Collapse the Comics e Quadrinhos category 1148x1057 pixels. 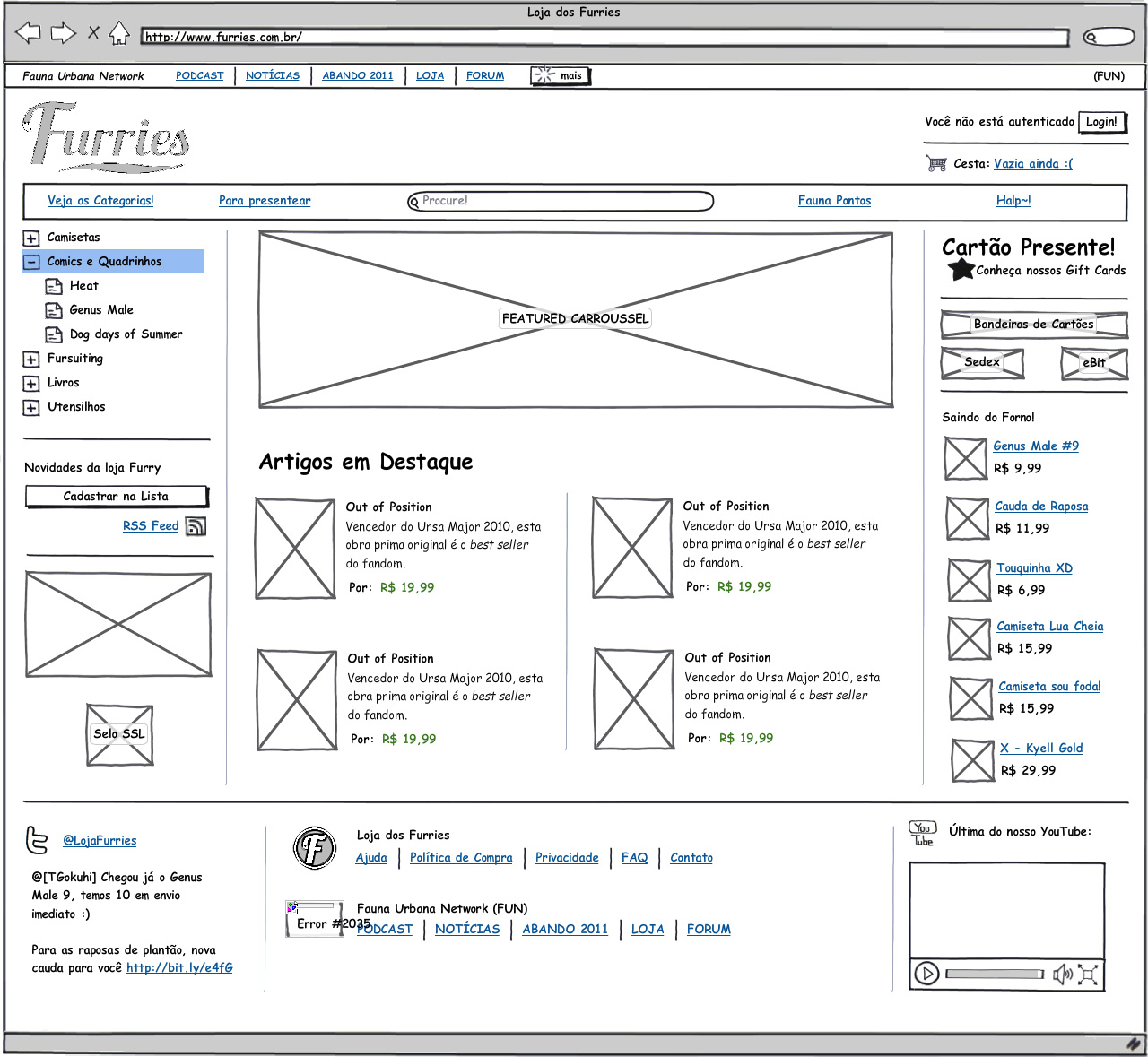tap(31, 262)
